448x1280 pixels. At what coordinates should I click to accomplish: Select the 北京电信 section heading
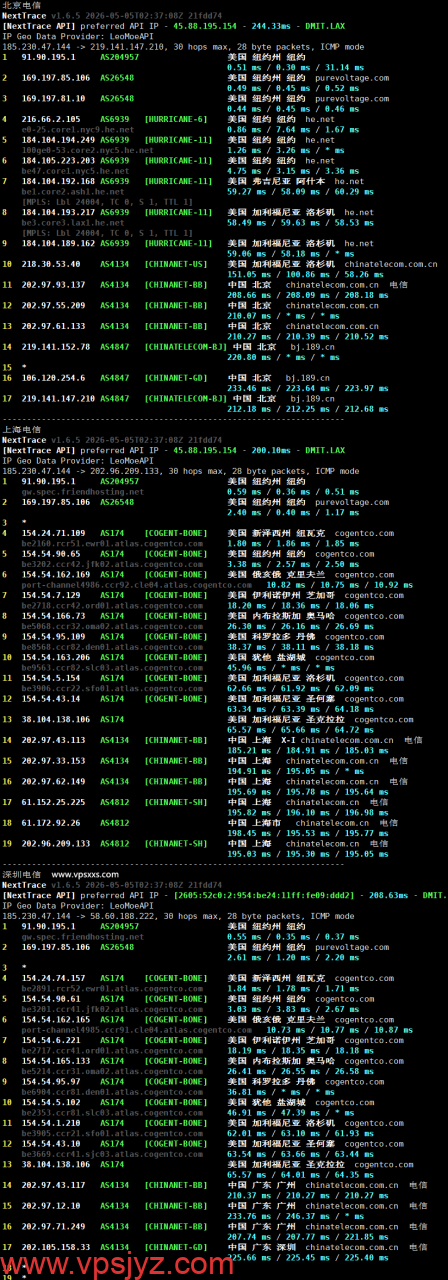(x=19, y=5)
